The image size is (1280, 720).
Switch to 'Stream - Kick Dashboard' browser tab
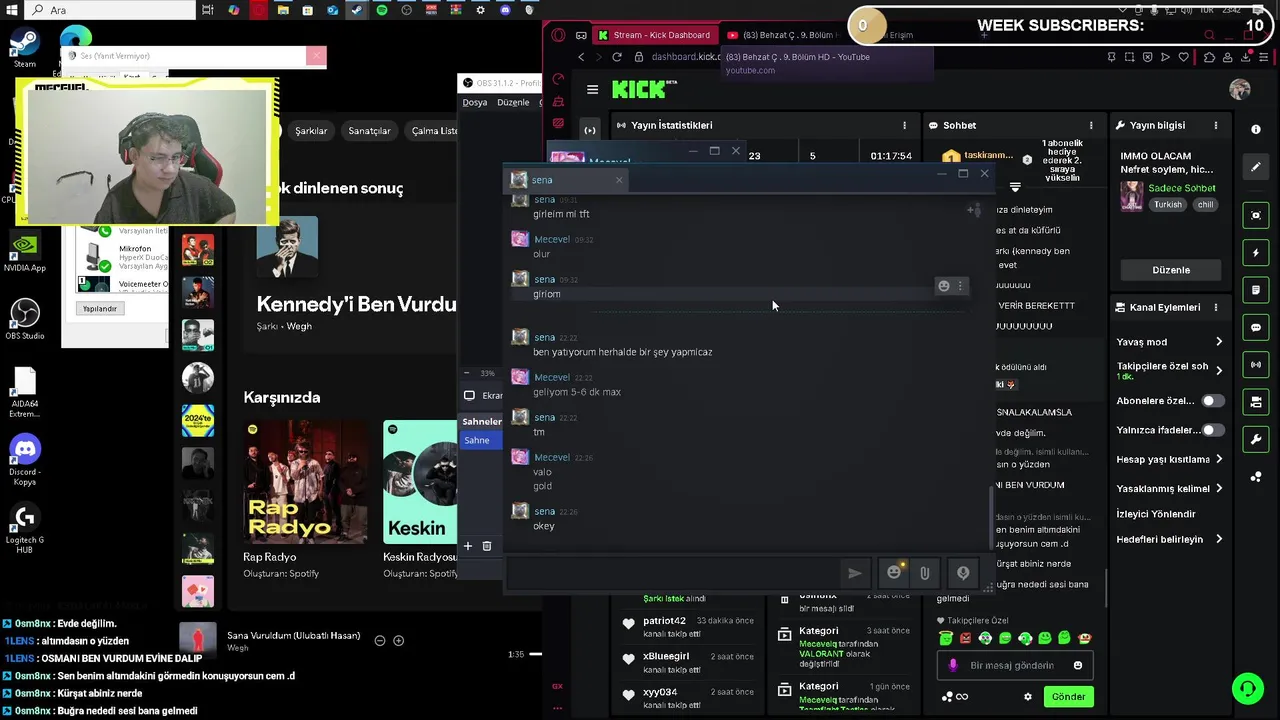click(654, 35)
